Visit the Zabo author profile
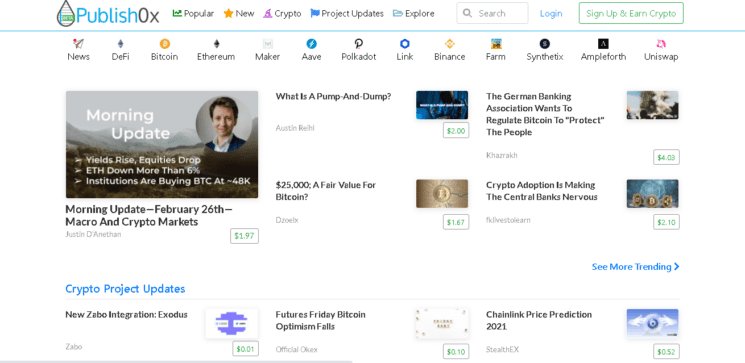 coord(74,347)
